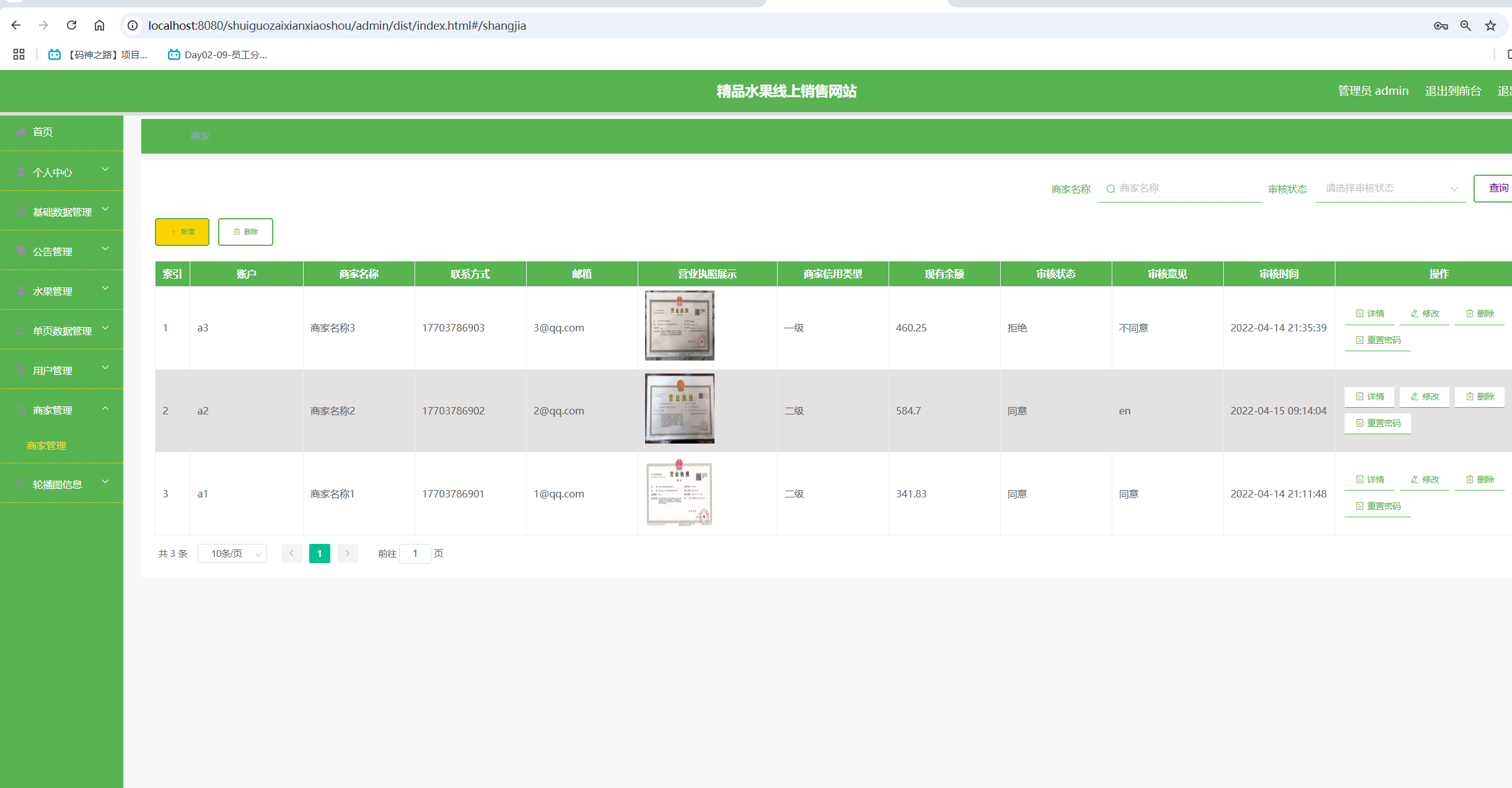Image resolution: width=1512 pixels, height=788 pixels.
Task: Click the zoom magnifier icon in address bar
Action: pyautogui.click(x=1466, y=25)
